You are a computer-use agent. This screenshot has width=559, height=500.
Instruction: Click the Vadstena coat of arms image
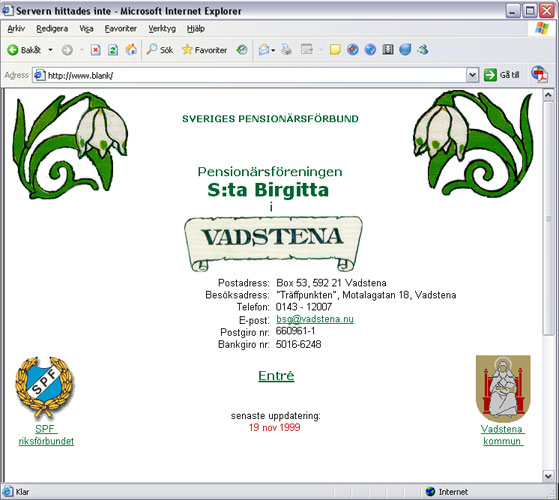(503, 388)
